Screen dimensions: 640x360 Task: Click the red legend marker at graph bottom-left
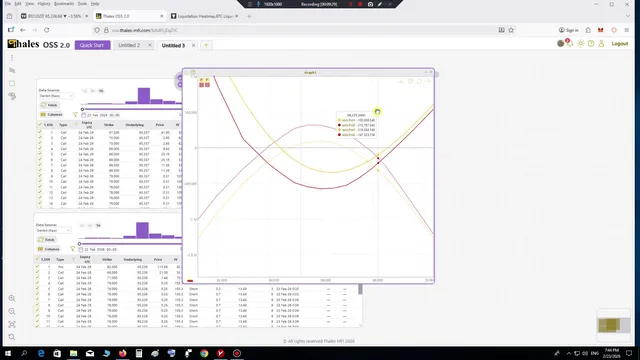pos(190,281)
